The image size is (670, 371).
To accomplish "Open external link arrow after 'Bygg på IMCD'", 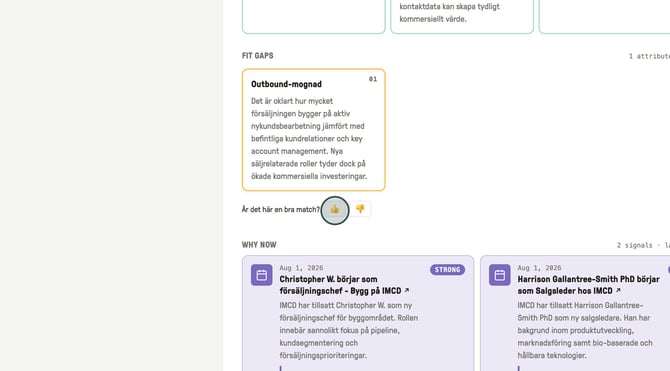I will [406, 290].
